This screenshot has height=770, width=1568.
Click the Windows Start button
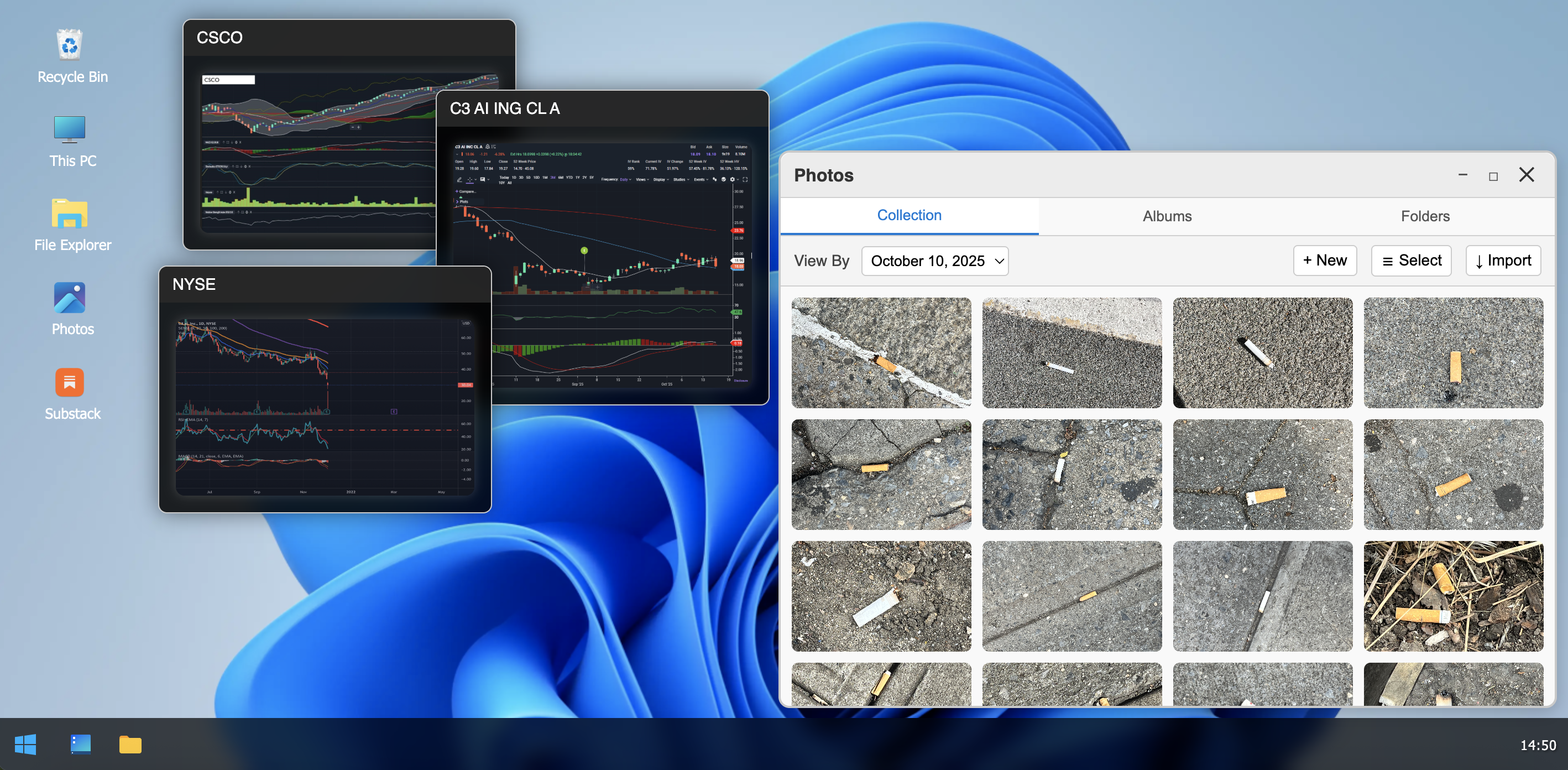(25, 744)
